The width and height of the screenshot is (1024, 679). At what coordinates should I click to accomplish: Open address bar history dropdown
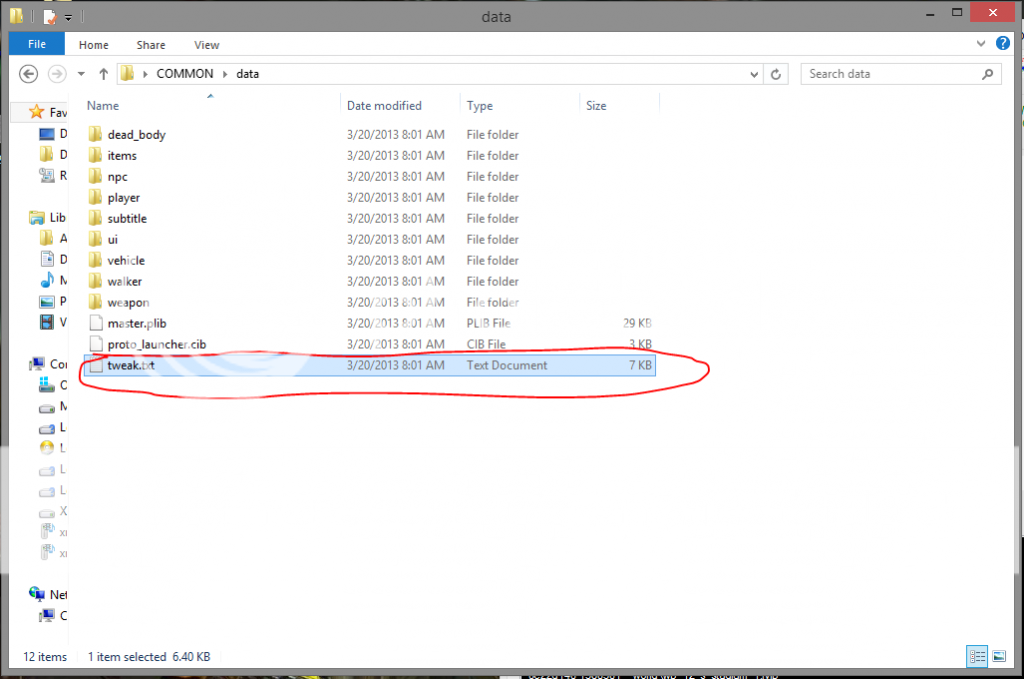coord(754,74)
